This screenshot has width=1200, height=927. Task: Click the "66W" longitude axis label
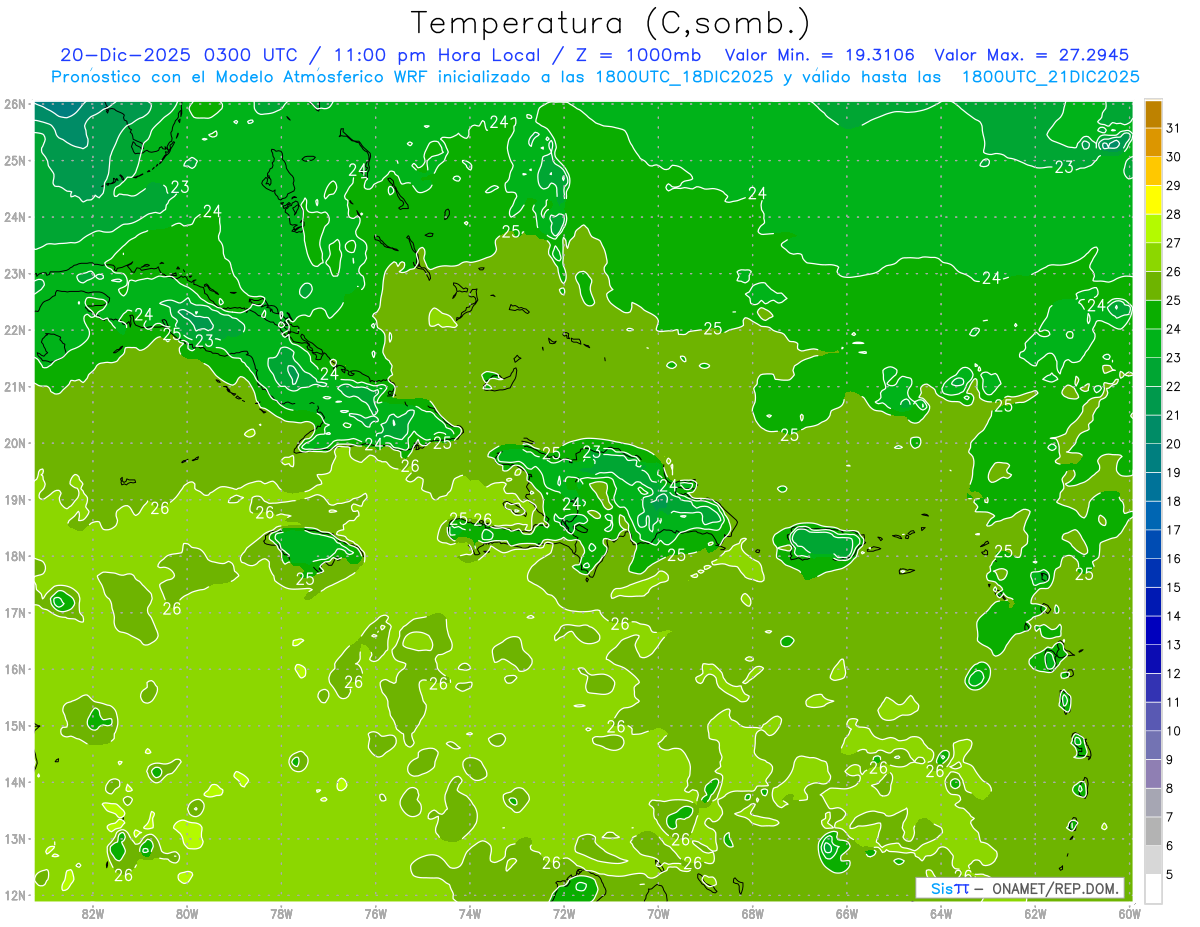click(x=847, y=913)
